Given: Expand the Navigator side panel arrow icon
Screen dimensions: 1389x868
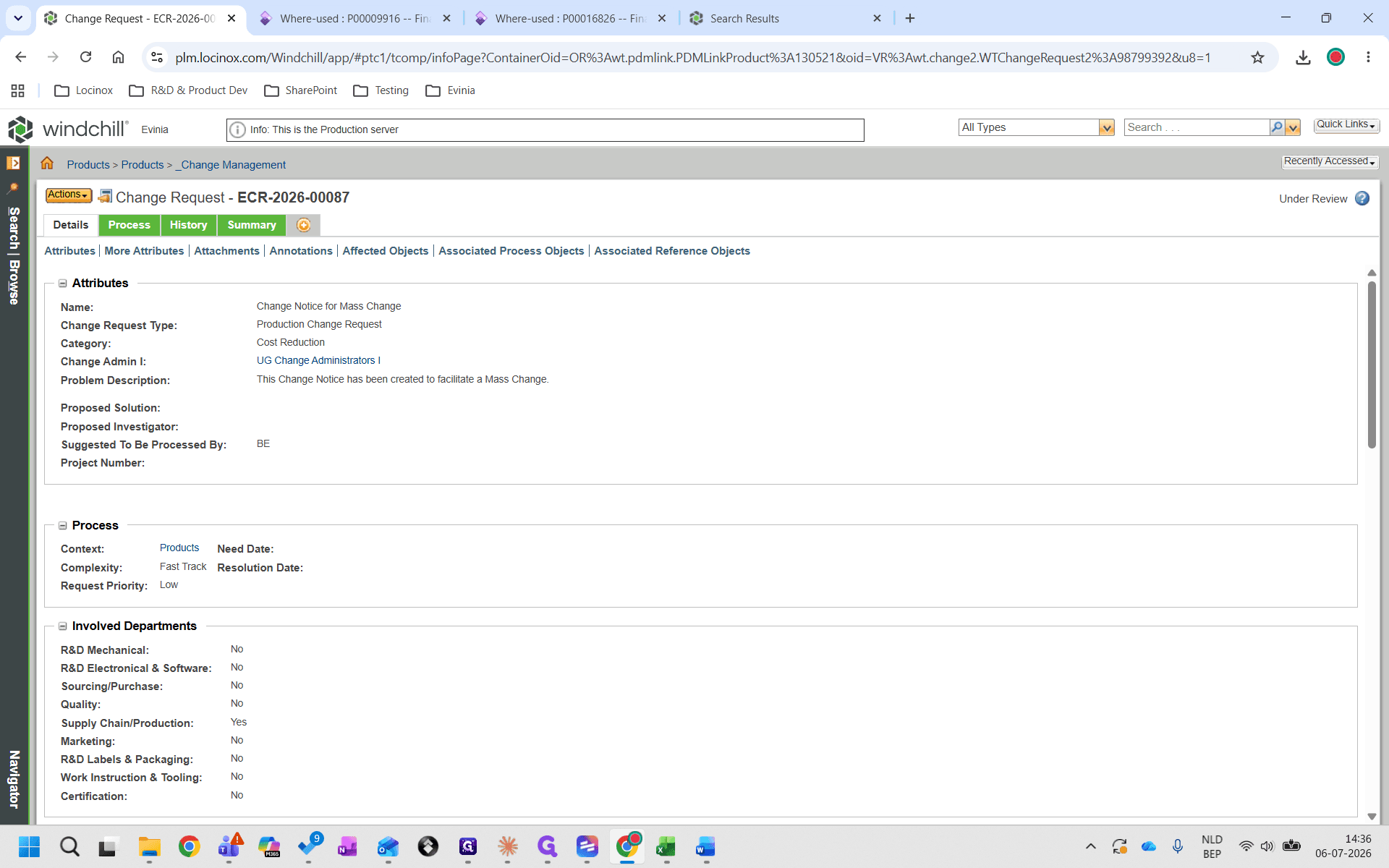Looking at the screenshot, I should 13,163.
